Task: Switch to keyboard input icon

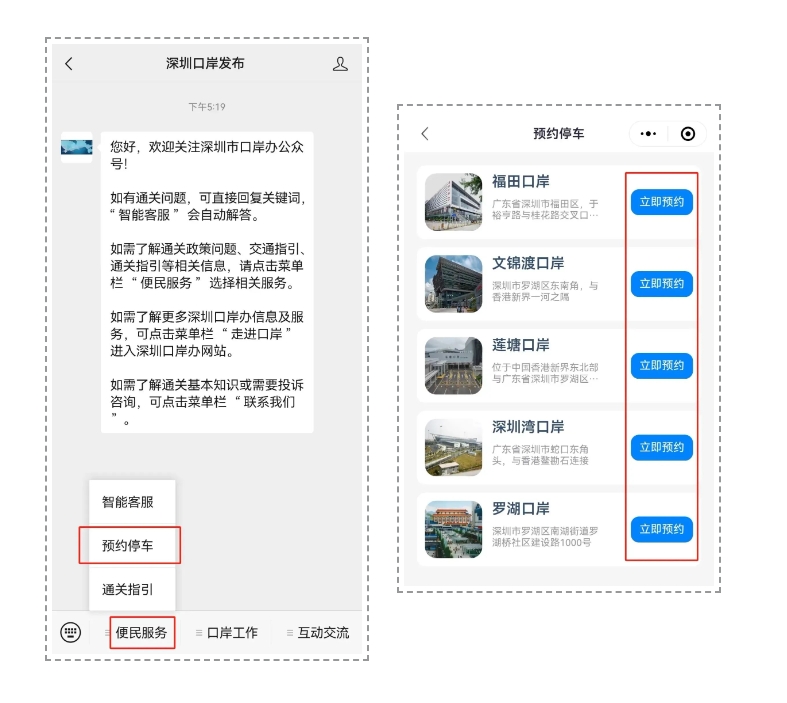Action: (70, 632)
